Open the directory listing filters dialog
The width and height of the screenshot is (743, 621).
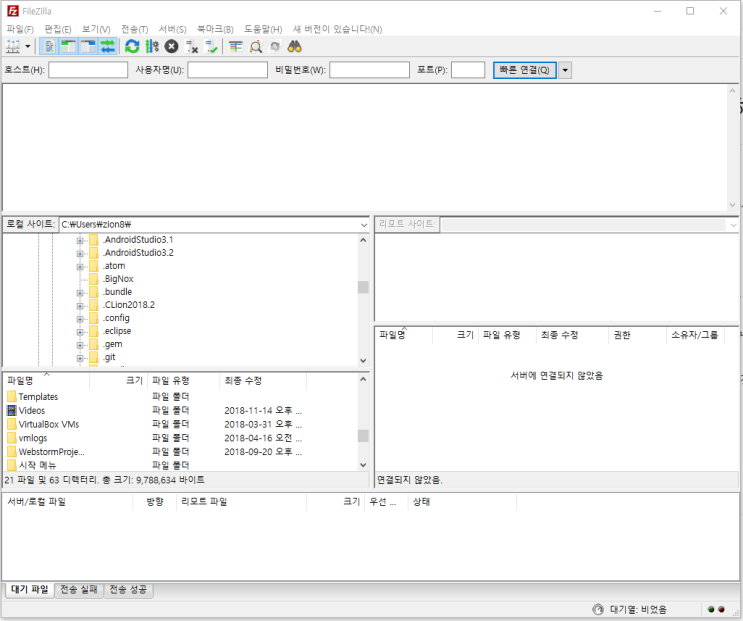coord(236,46)
